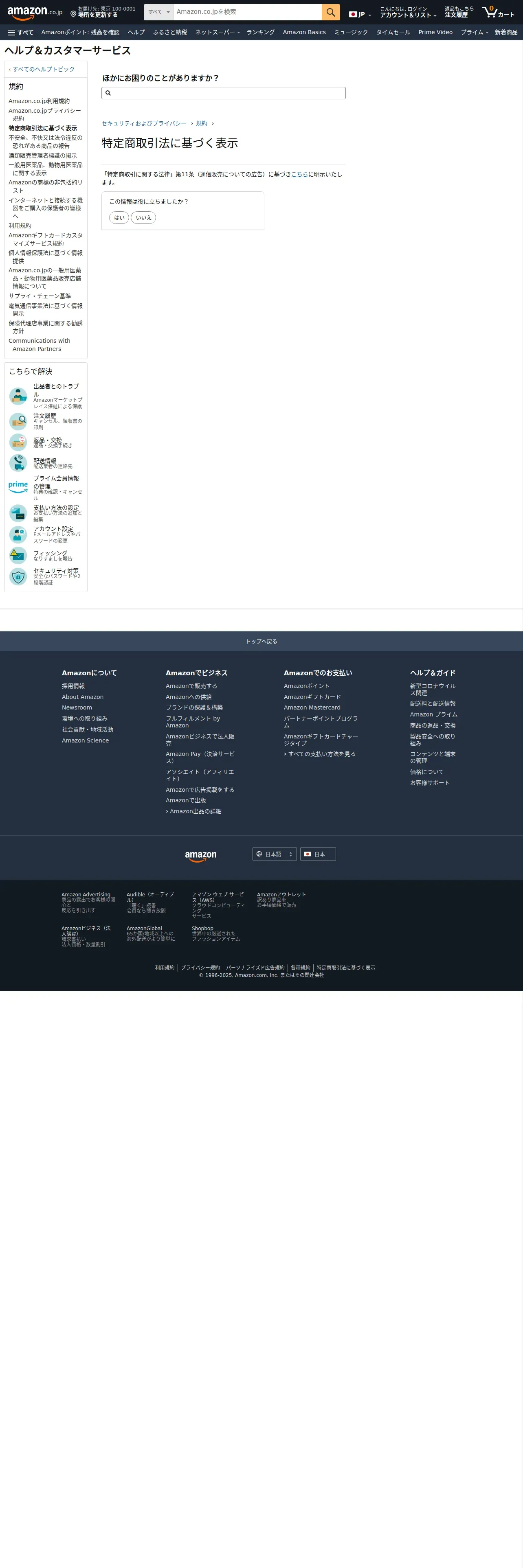Click the フィッシング warning icon
Viewport: 523px width, 1568px height.
[18, 555]
